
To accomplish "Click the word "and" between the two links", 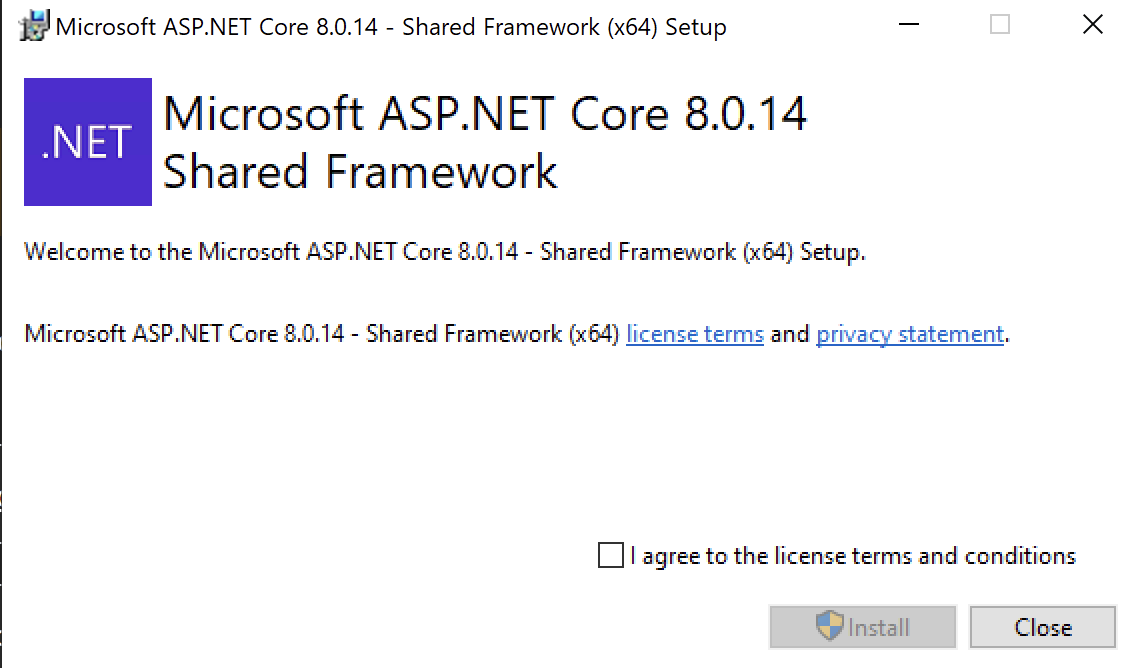I will point(790,334).
